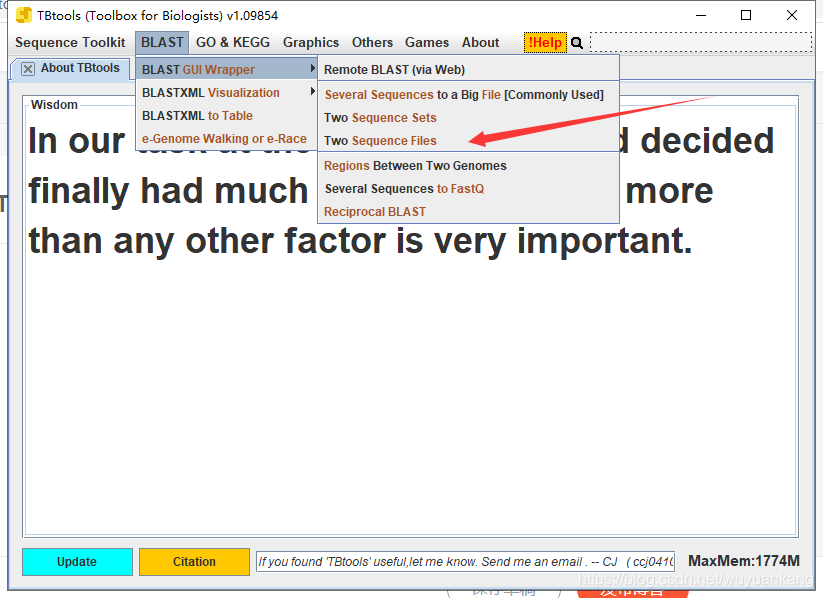Choose e-Genome Walking or e-Race
The height and width of the screenshot is (598, 823).
click(x=226, y=139)
